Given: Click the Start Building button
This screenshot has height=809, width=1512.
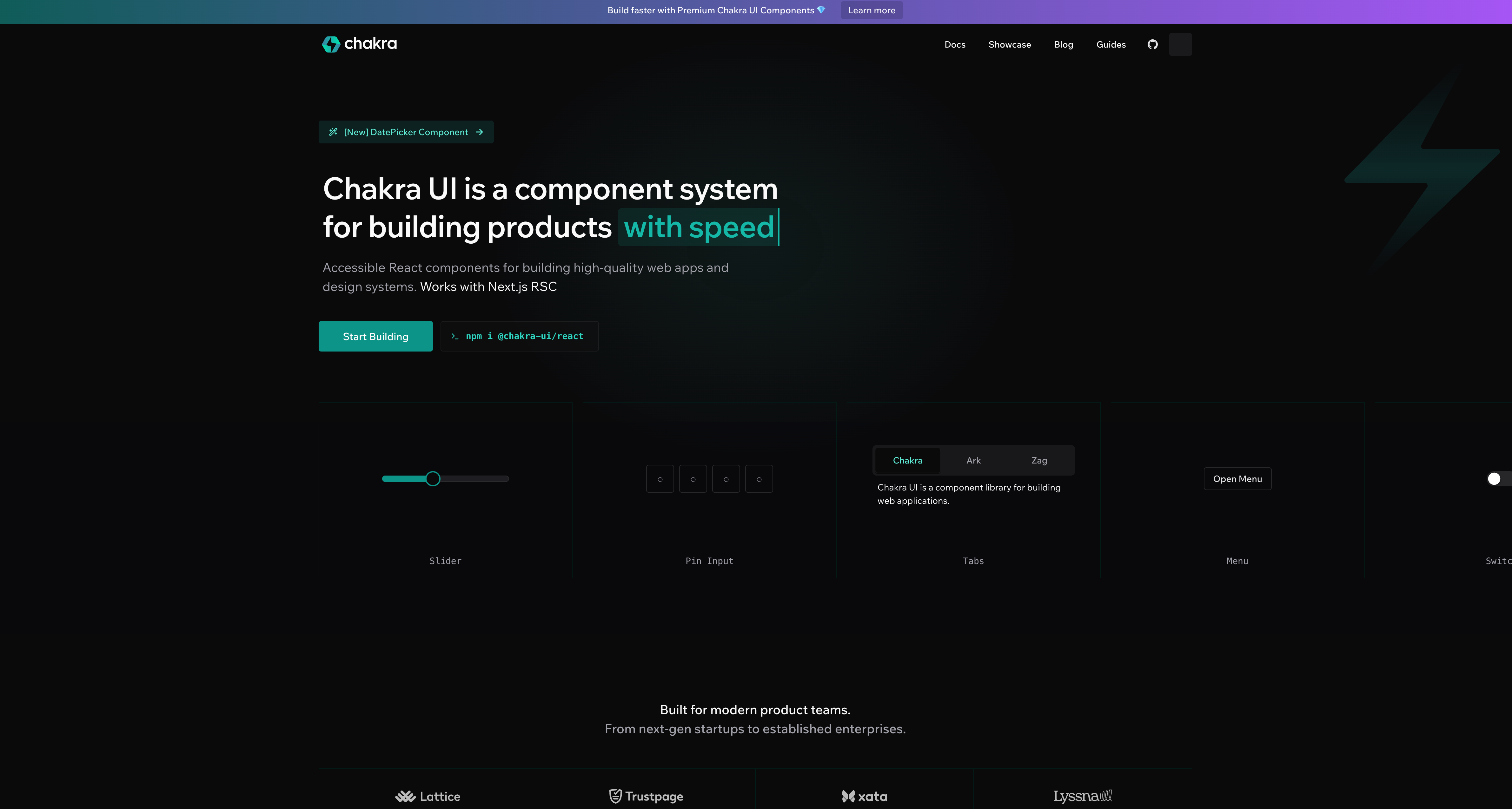Looking at the screenshot, I should pyautogui.click(x=375, y=336).
